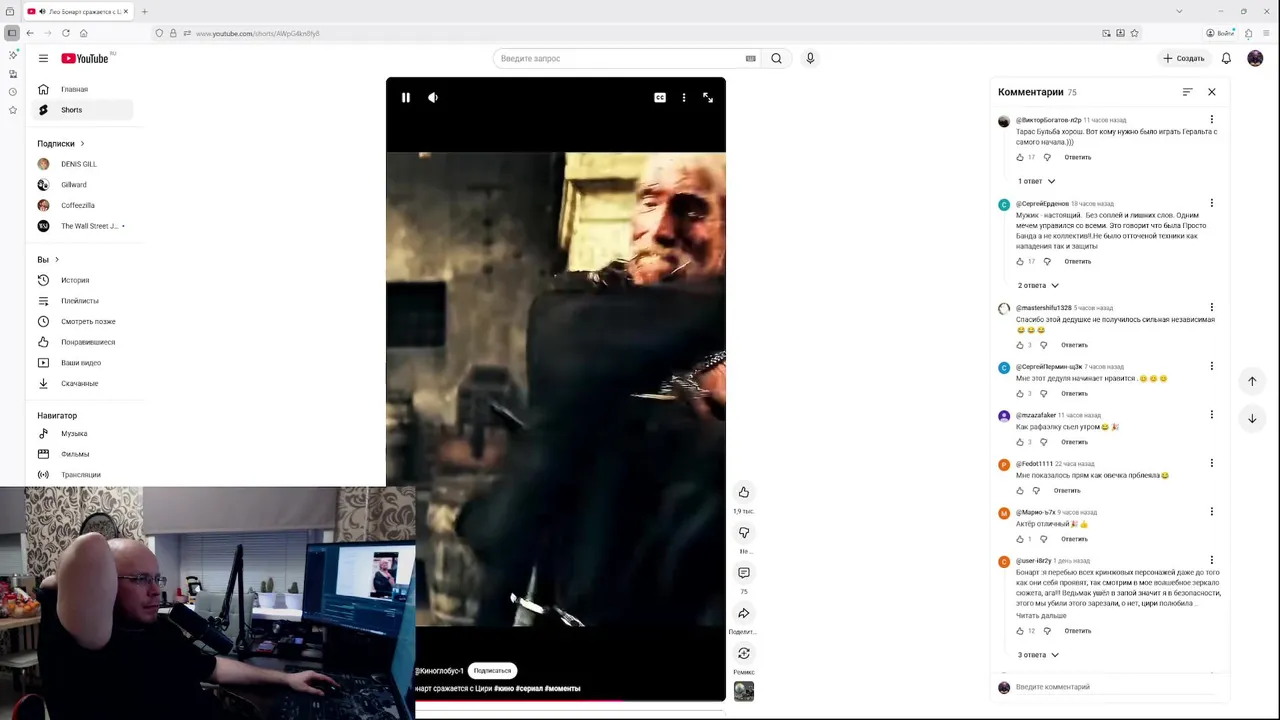
Task: Click the browser Войти sign-in button
Action: (x=1220, y=33)
